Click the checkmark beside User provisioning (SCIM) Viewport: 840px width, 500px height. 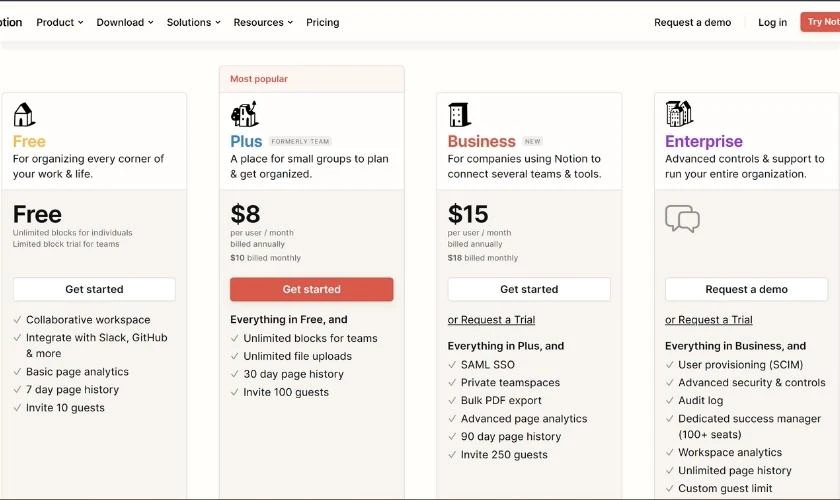[670, 365]
